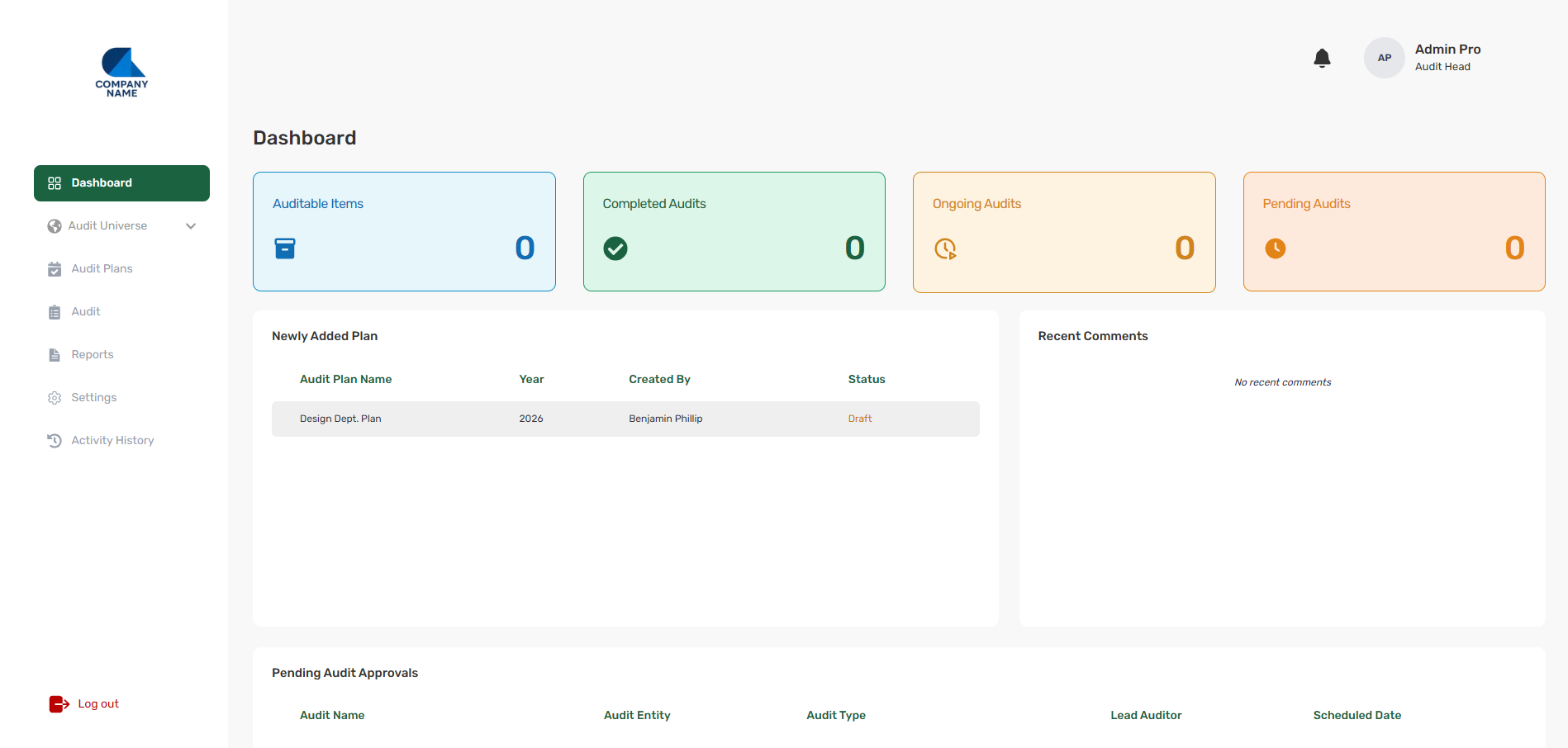Select the Auditable Items card title

coord(318,204)
